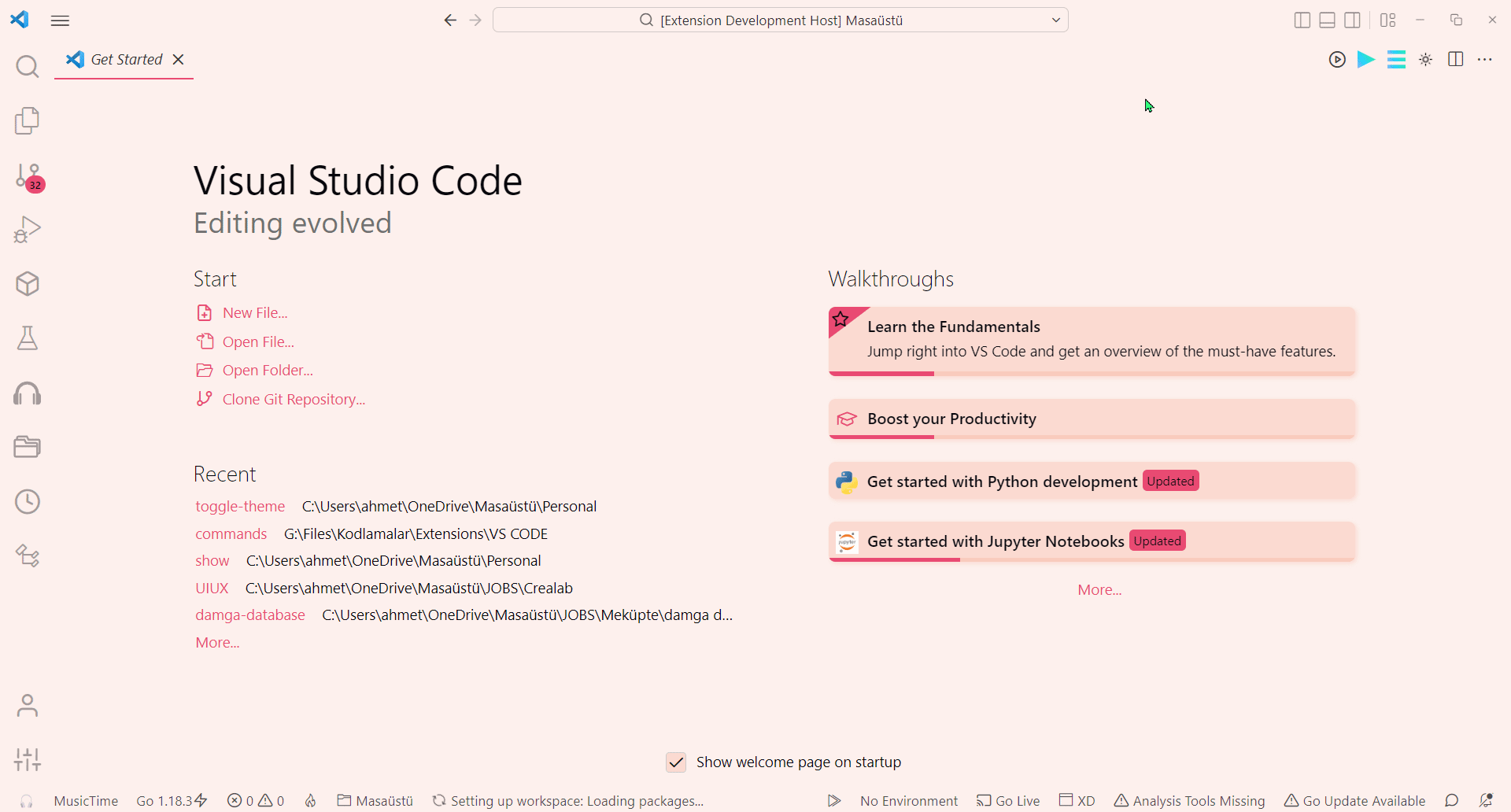Go back with the left arrow
The height and width of the screenshot is (812, 1511).
tap(450, 20)
